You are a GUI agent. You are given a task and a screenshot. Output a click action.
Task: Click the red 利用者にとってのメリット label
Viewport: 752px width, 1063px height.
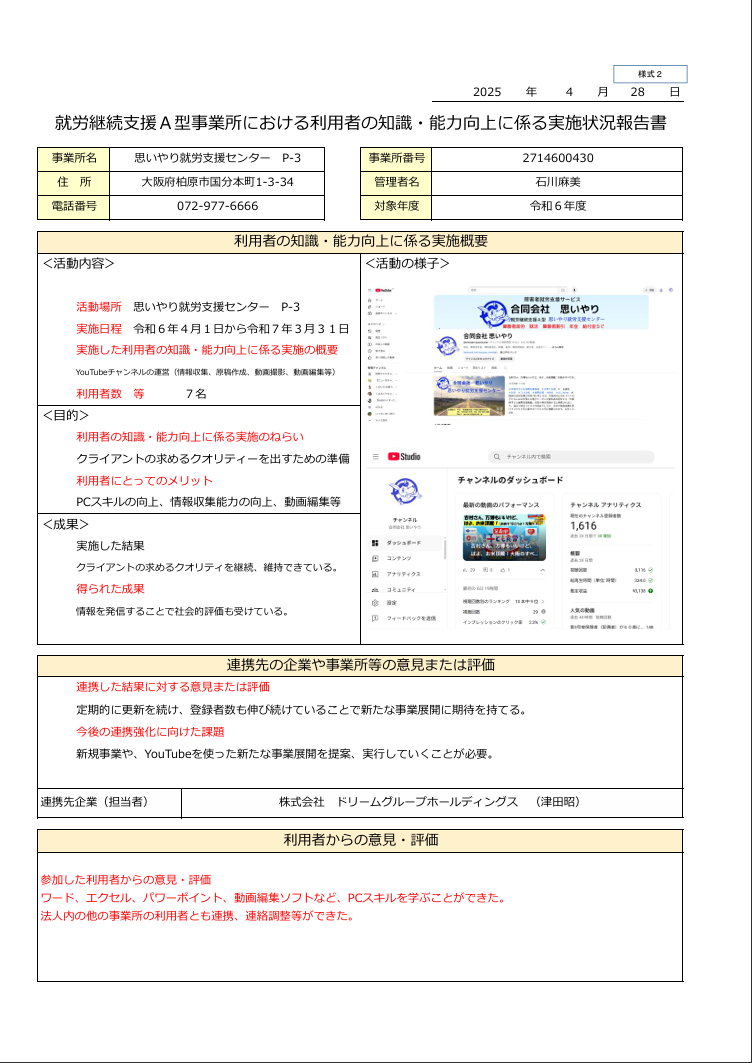(x=144, y=481)
